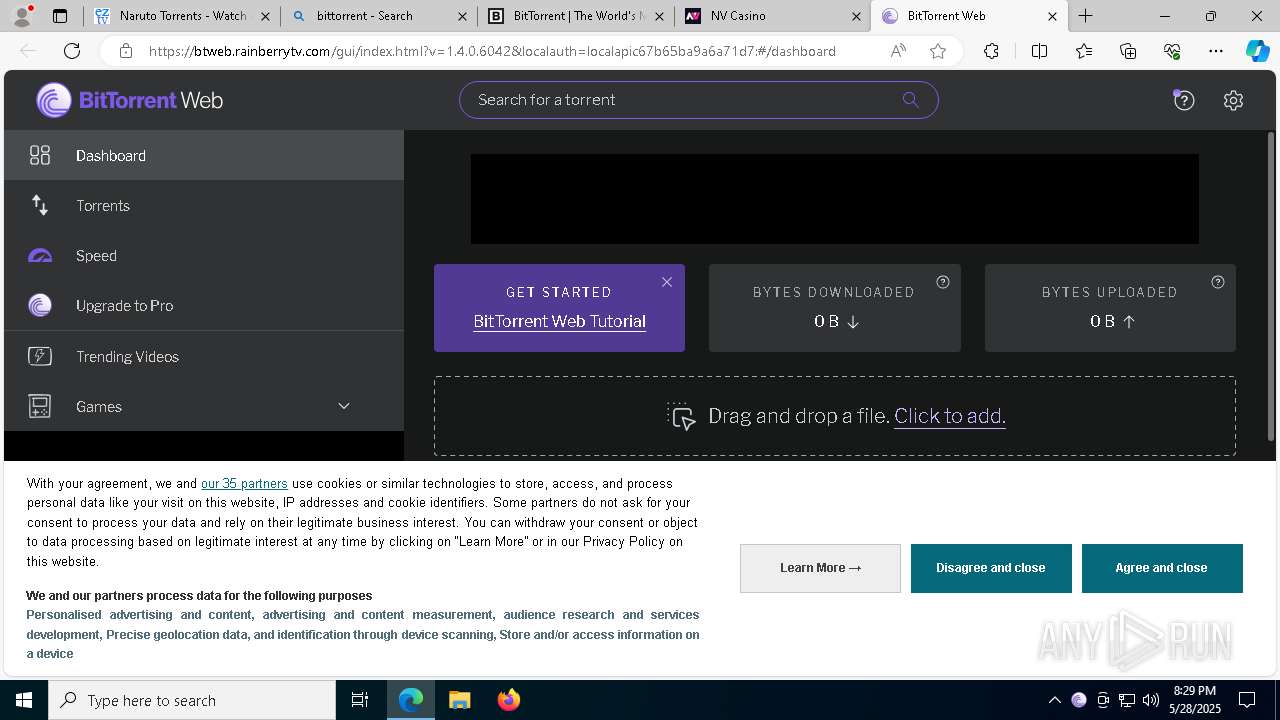Image resolution: width=1280 pixels, height=720 pixels.
Task: Choose Agree and close
Action: [1162, 568]
